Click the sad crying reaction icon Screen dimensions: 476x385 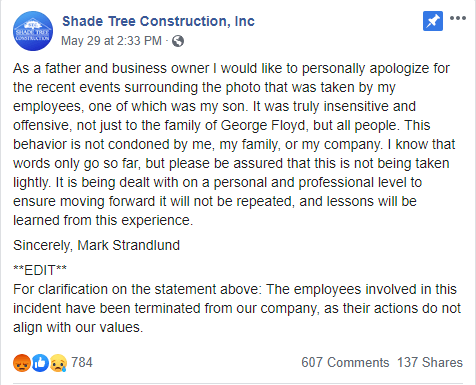click(59, 363)
